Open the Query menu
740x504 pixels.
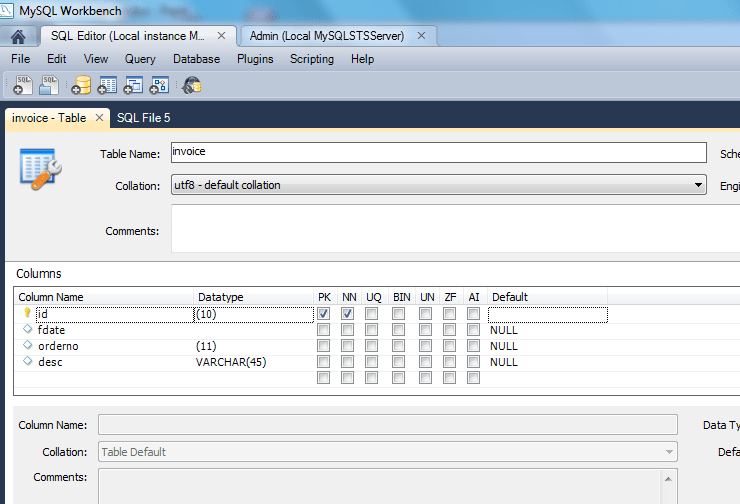[140, 59]
